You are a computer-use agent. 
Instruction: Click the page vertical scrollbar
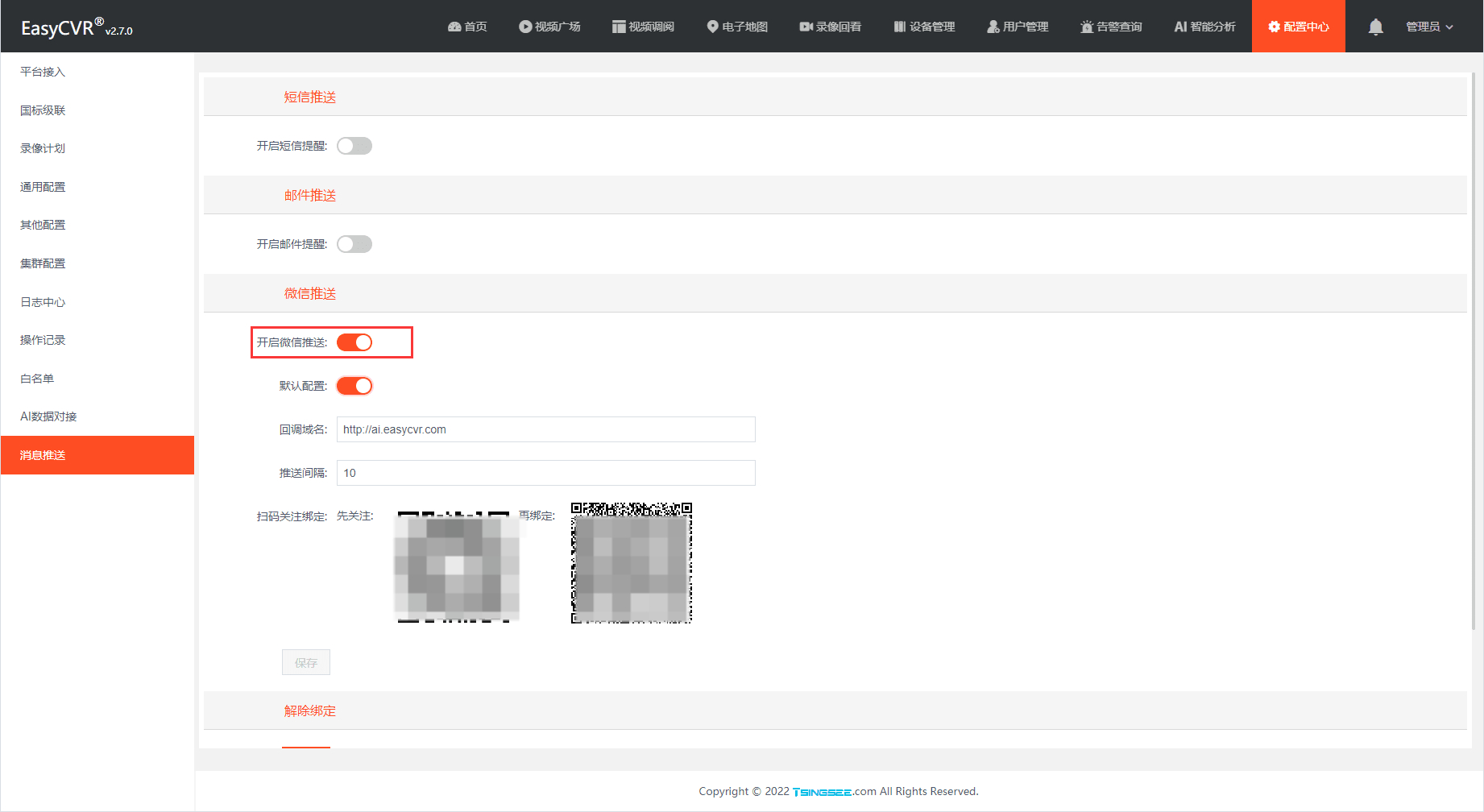(1474, 350)
